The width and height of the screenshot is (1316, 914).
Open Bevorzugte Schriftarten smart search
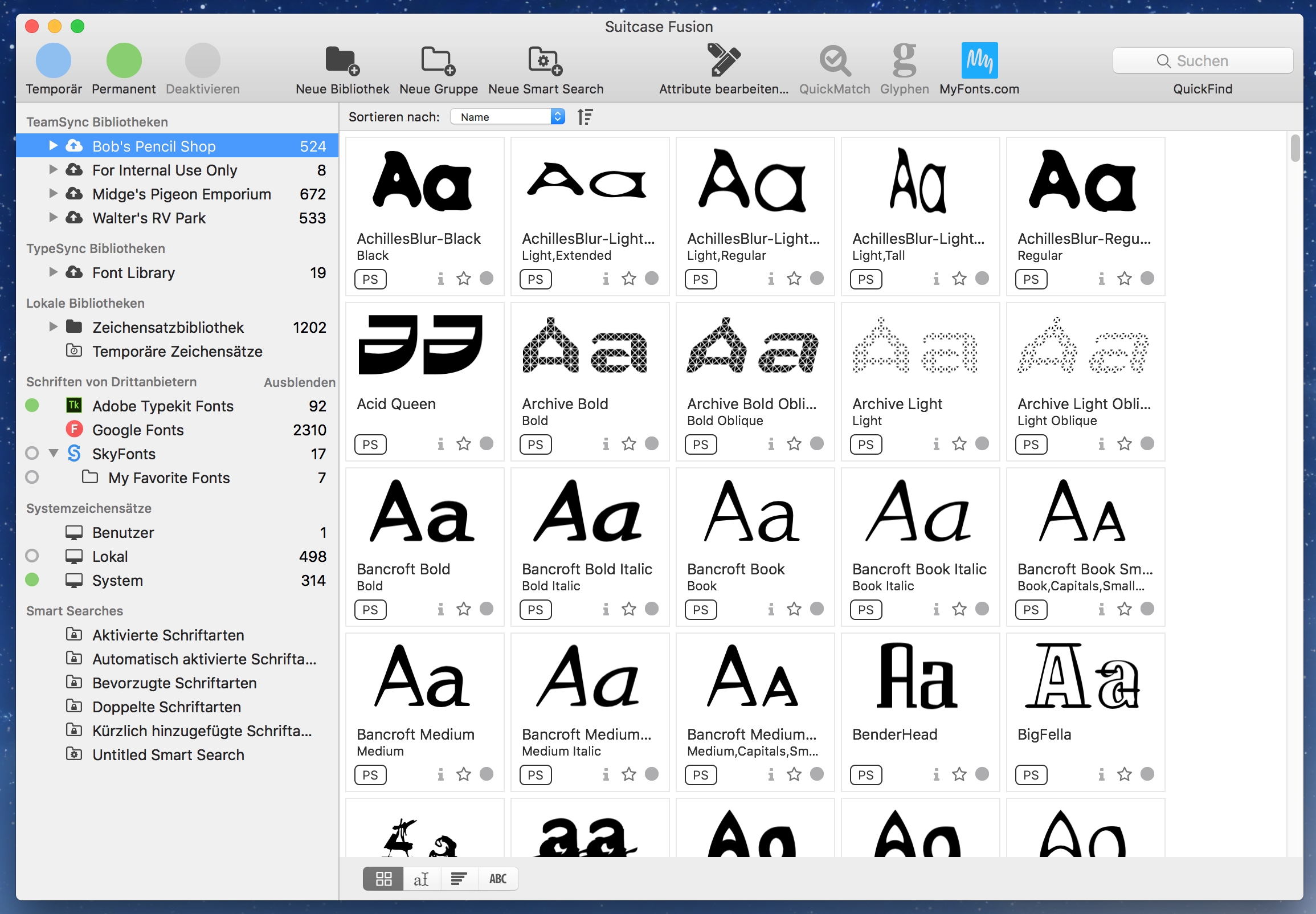[x=177, y=683]
